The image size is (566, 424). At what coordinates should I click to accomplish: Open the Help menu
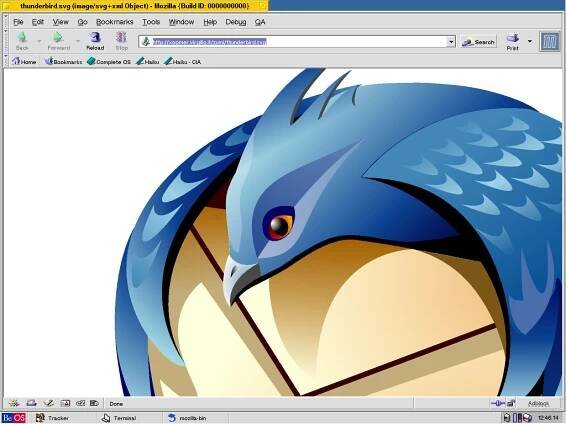tap(210, 22)
